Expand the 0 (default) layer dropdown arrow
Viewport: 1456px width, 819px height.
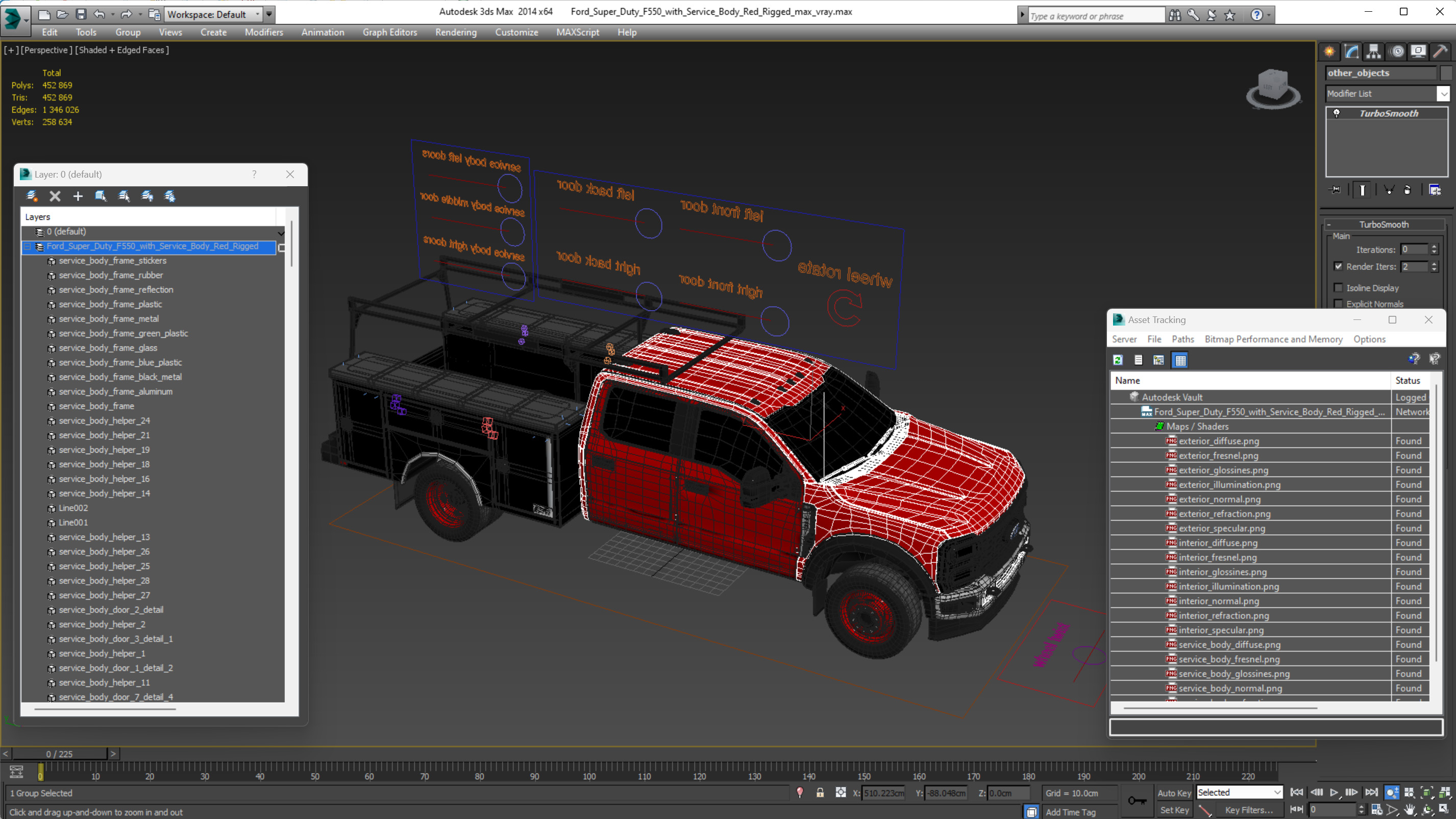coord(280,232)
